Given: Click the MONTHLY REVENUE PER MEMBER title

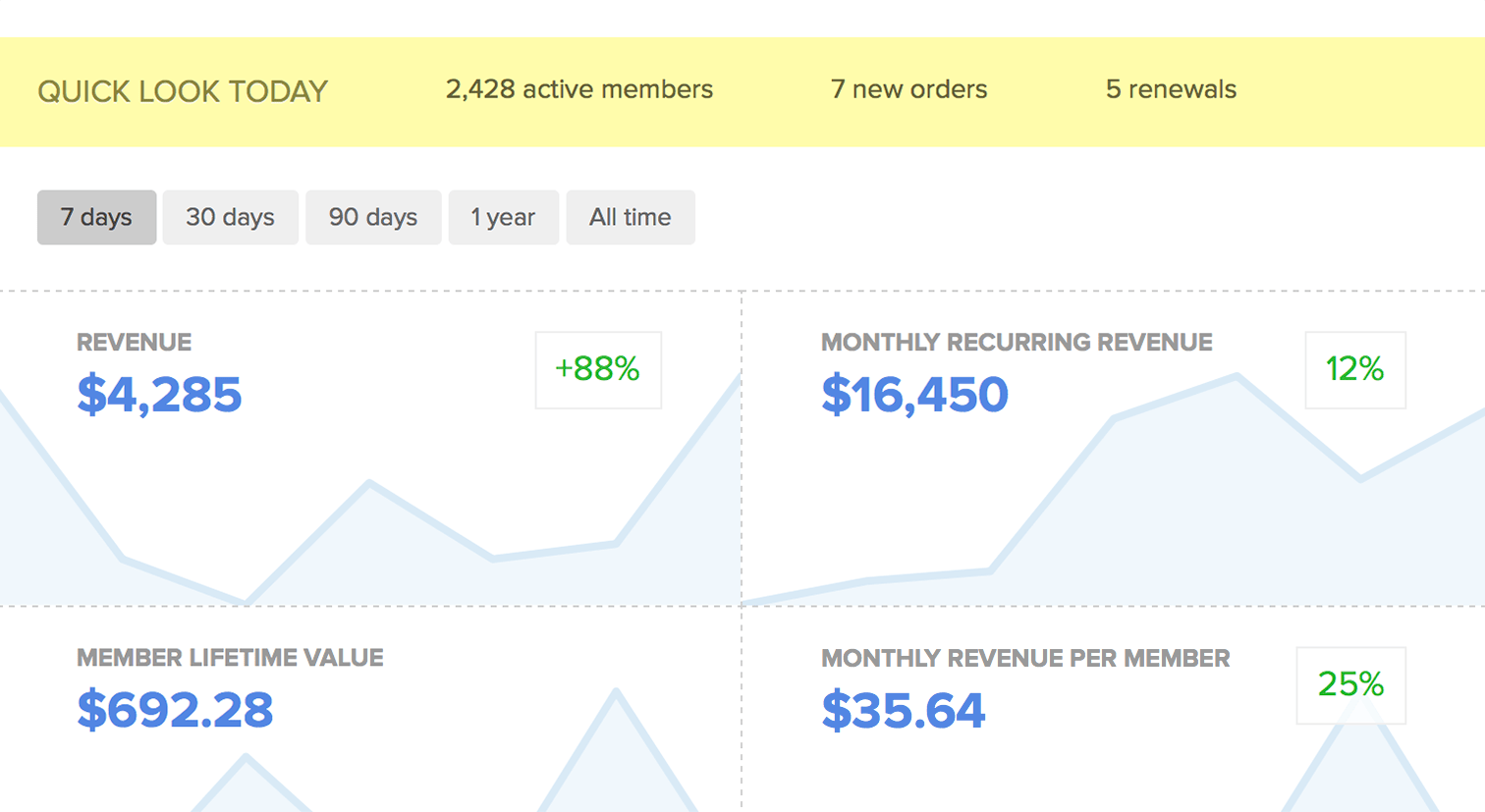Looking at the screenshot, I should point(1026,658).
